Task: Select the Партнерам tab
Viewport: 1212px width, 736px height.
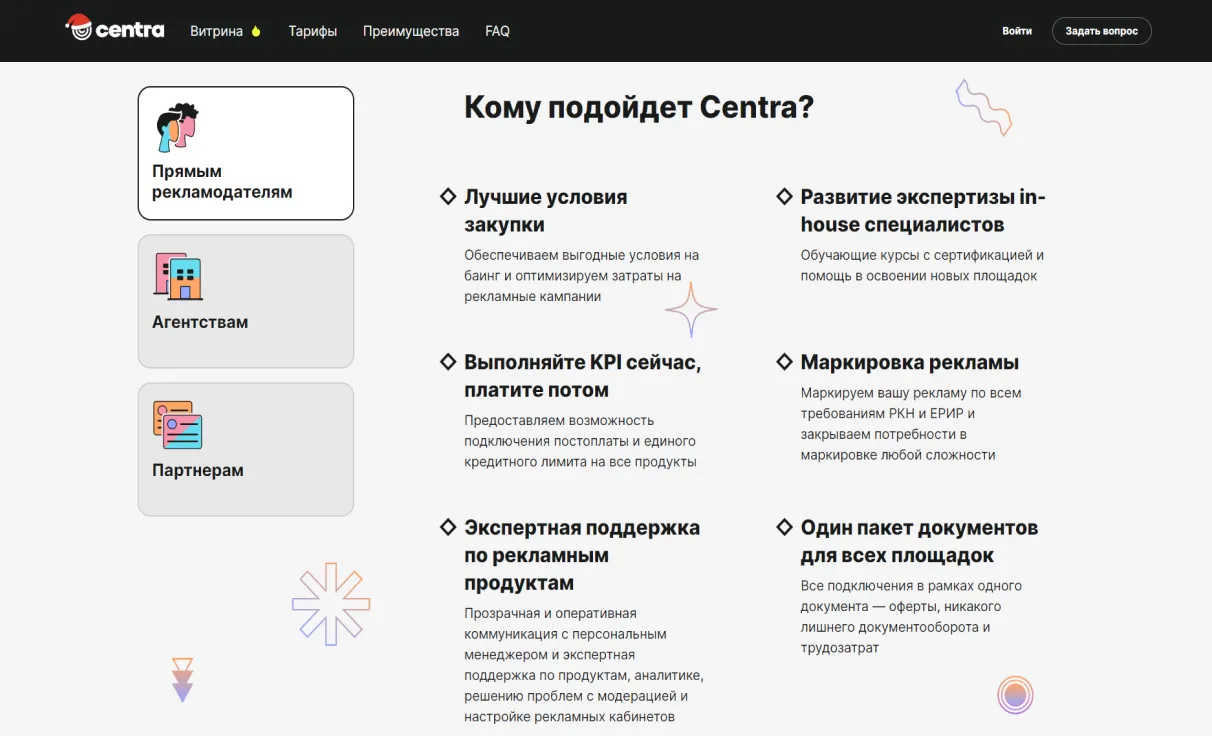Action: click(246, 449)
